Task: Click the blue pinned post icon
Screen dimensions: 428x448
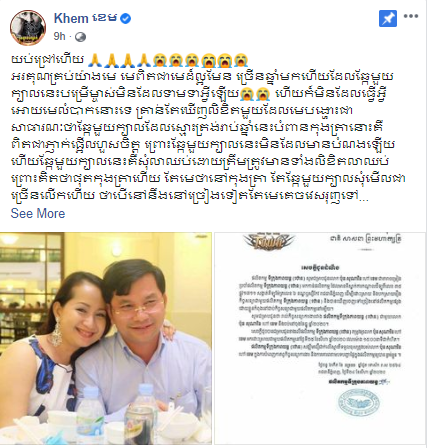Action: pos(388,18)
